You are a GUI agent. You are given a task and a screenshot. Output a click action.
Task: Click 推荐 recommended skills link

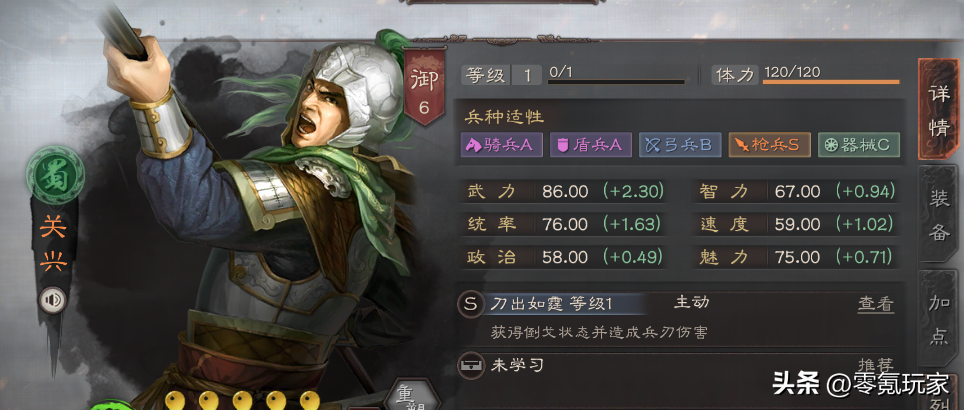point(876,366)
